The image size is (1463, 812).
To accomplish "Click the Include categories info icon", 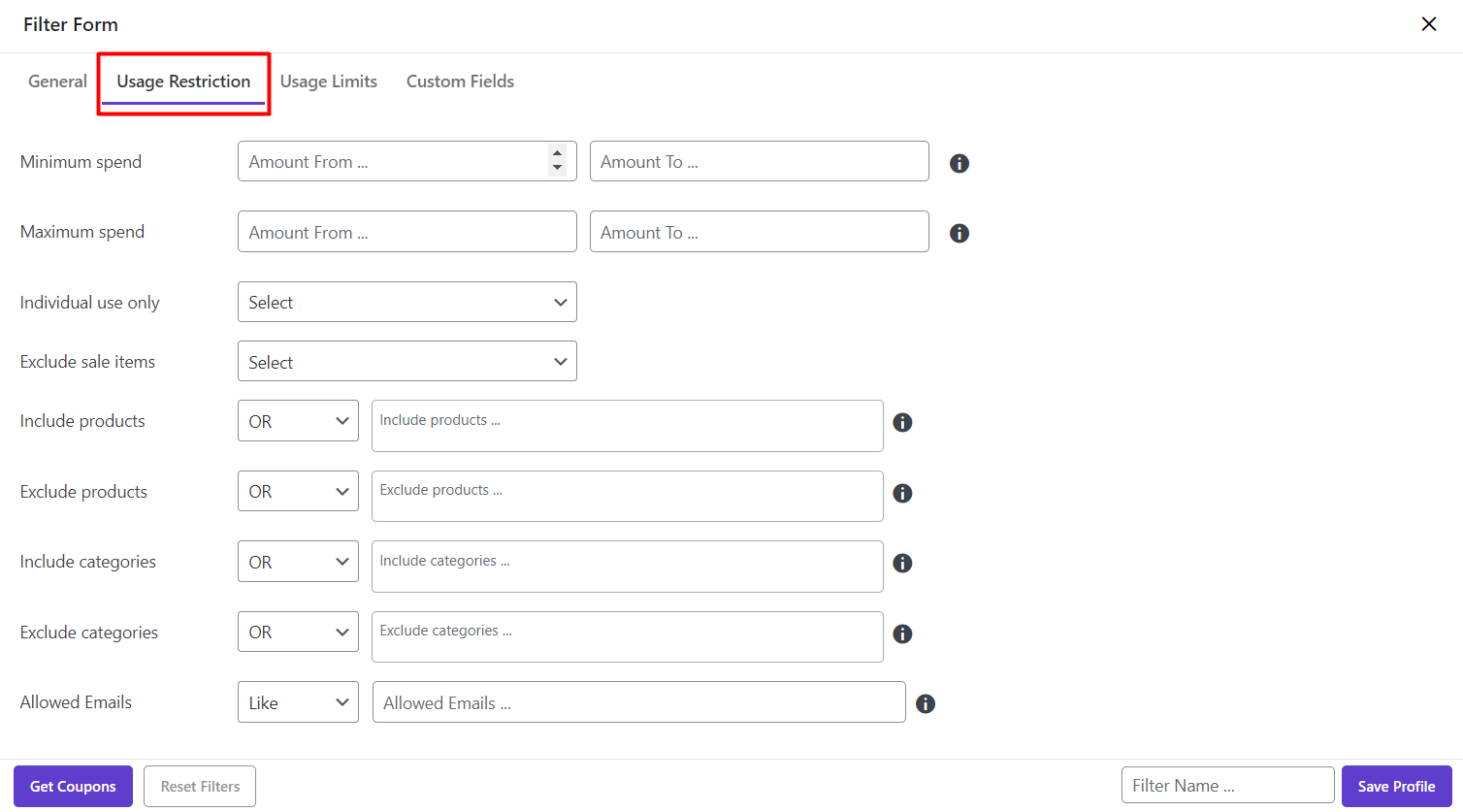I will [x=902, y=563].
